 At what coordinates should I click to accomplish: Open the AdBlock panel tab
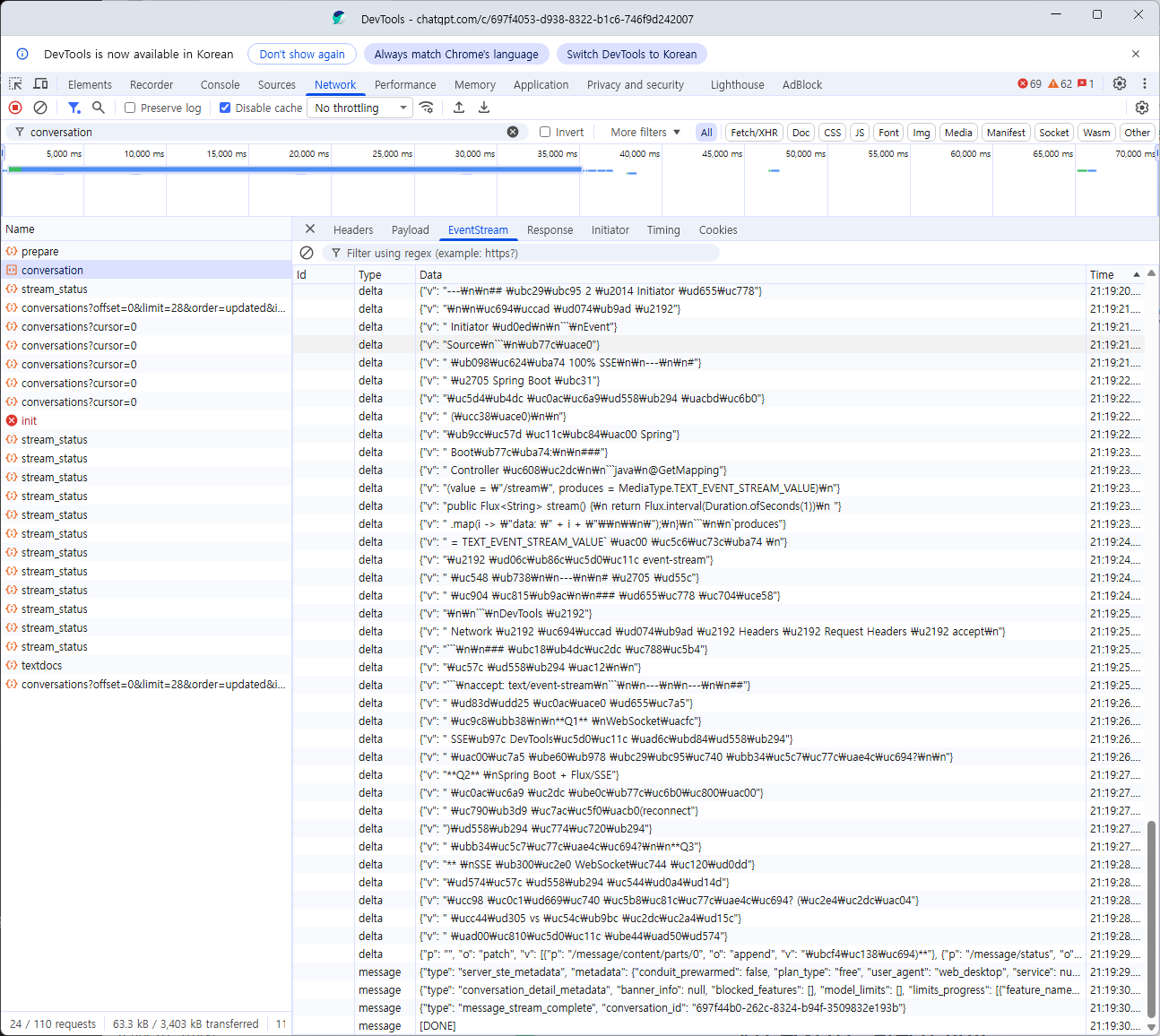coord(801,84)
